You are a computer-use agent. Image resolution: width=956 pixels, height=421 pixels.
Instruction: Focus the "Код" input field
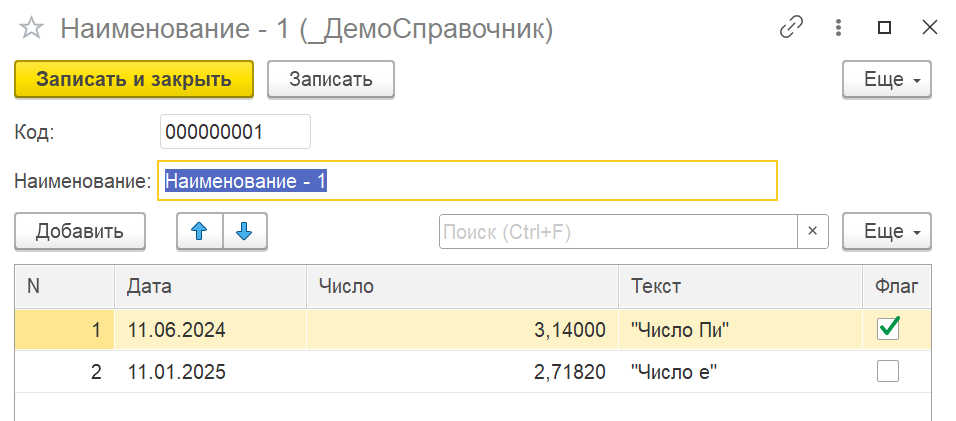click(x=235, y=131)
